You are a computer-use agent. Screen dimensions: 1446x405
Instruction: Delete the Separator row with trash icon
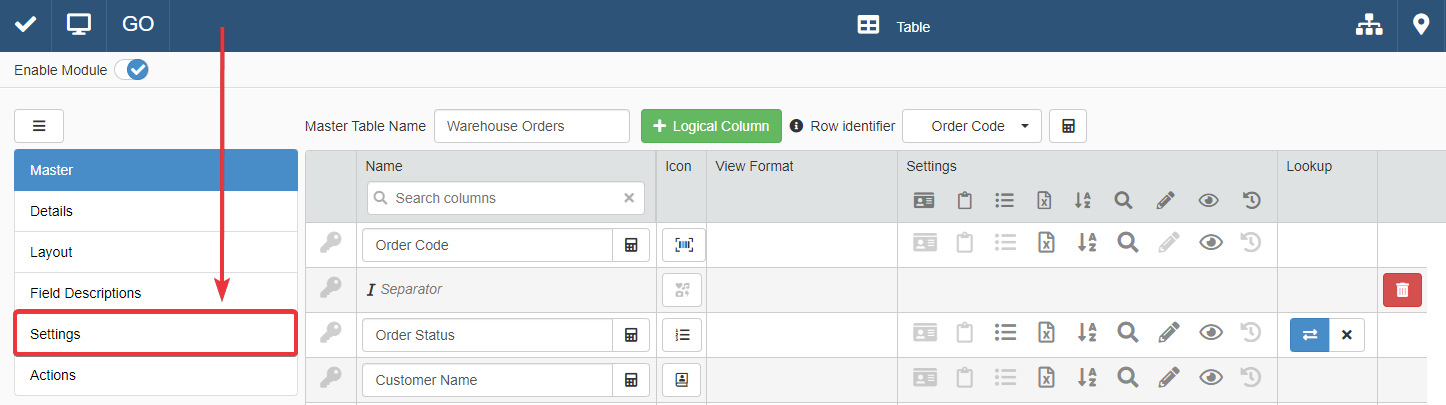point(1402,290)
